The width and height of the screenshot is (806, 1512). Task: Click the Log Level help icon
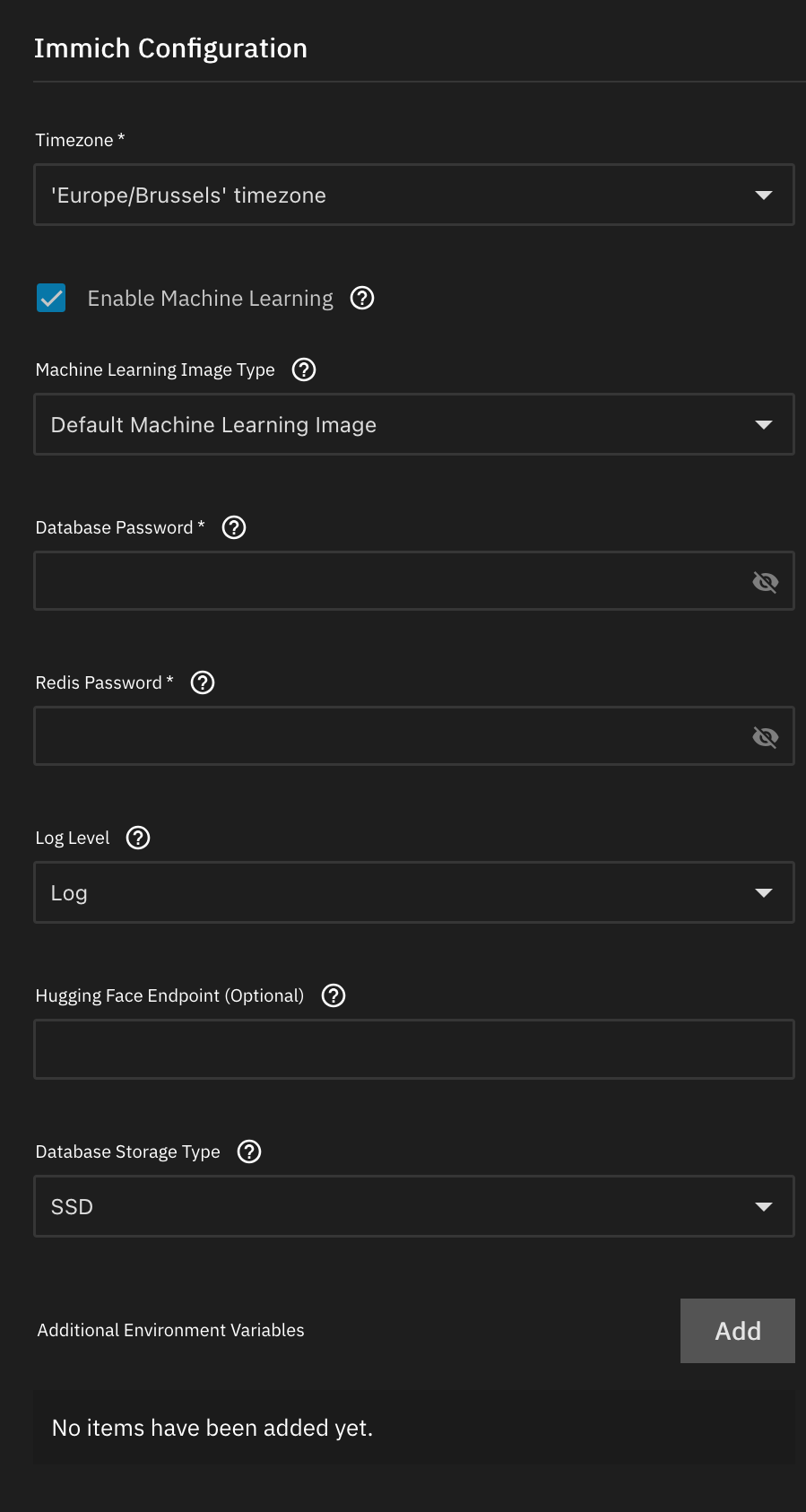coord(138,838)
